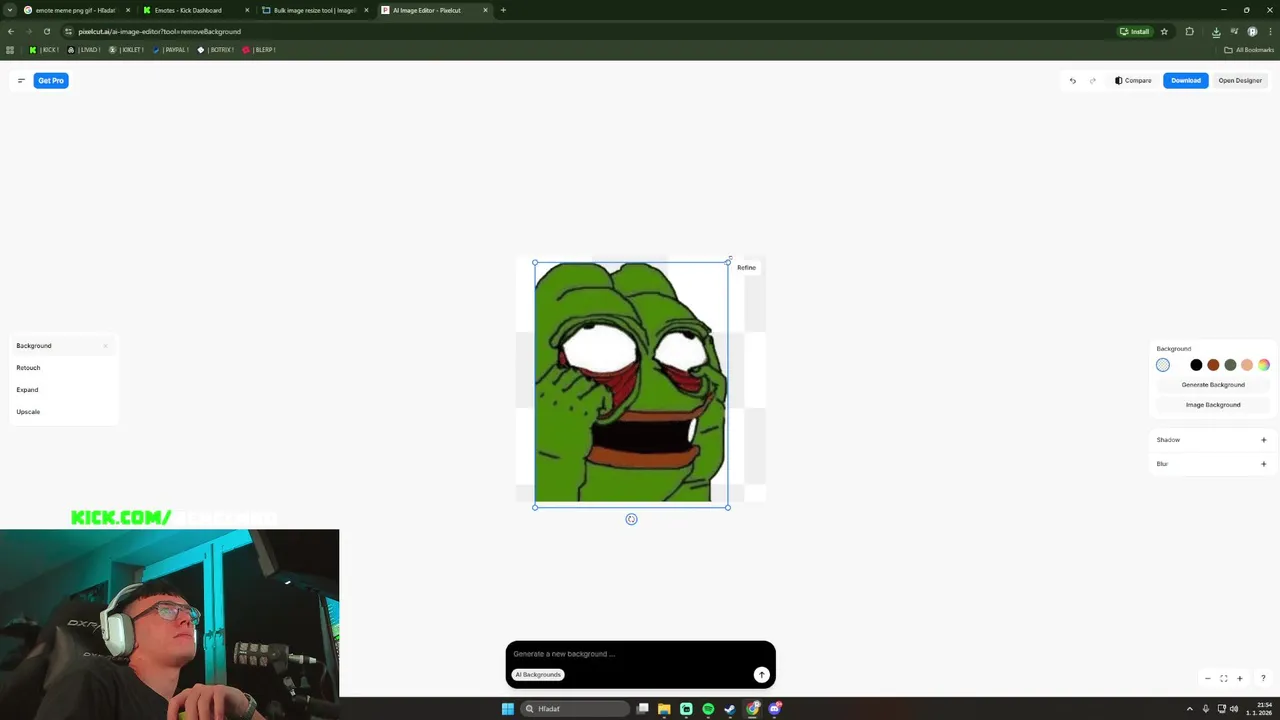Choose the white background swatch
Image resolution: width=1280 pixels, height=720 pixels.
click(x=1179, y=365)
